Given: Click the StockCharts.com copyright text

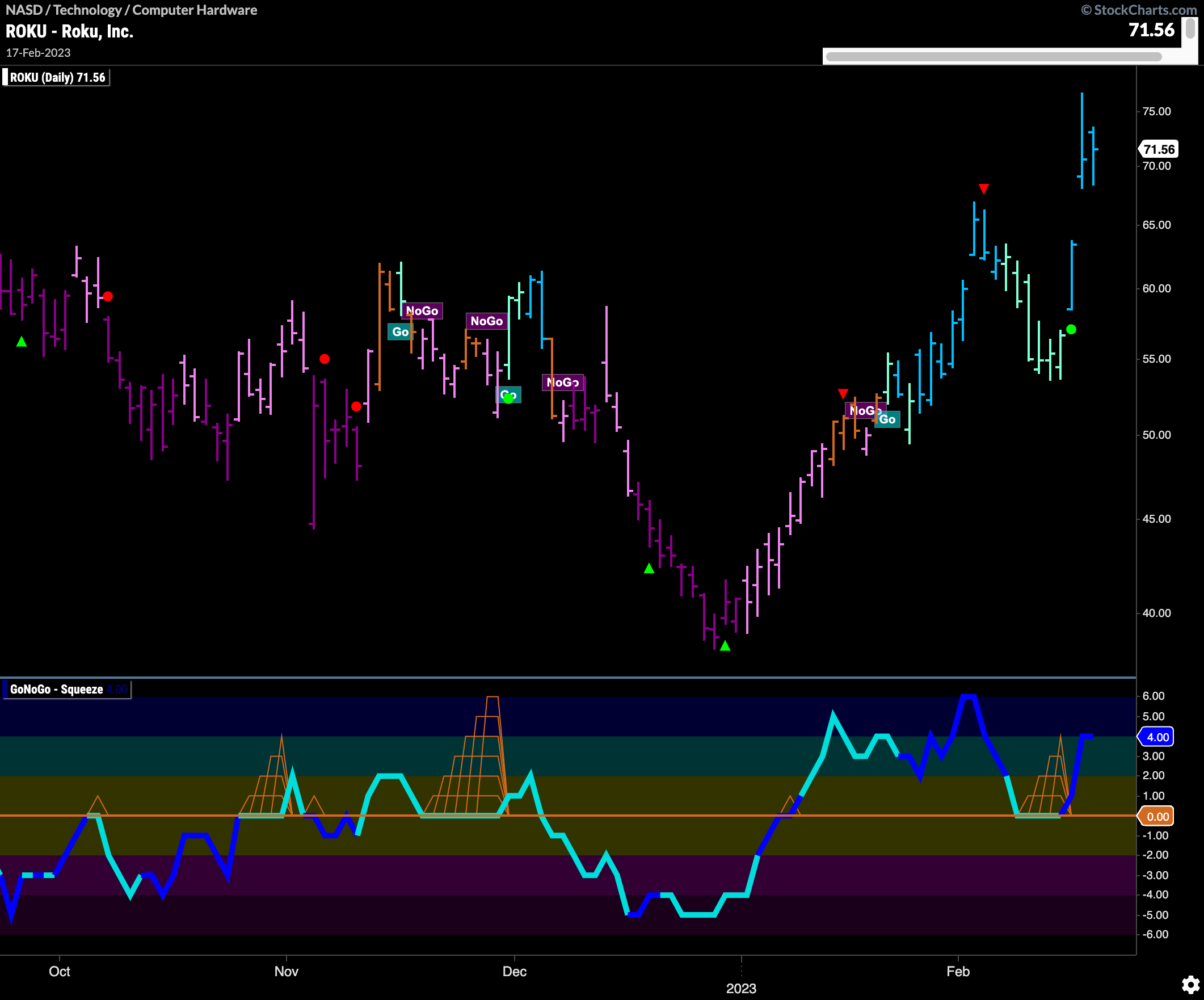Looking at the screenshot, I should [1139, 10].
